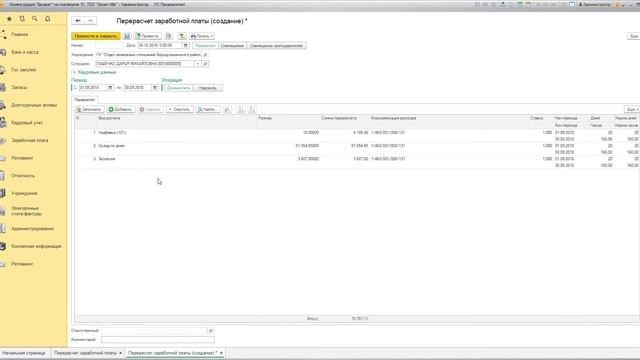Move row down with the sort arrow icon
This screenshot has height=360, width=640.
(x=252, y=109)
